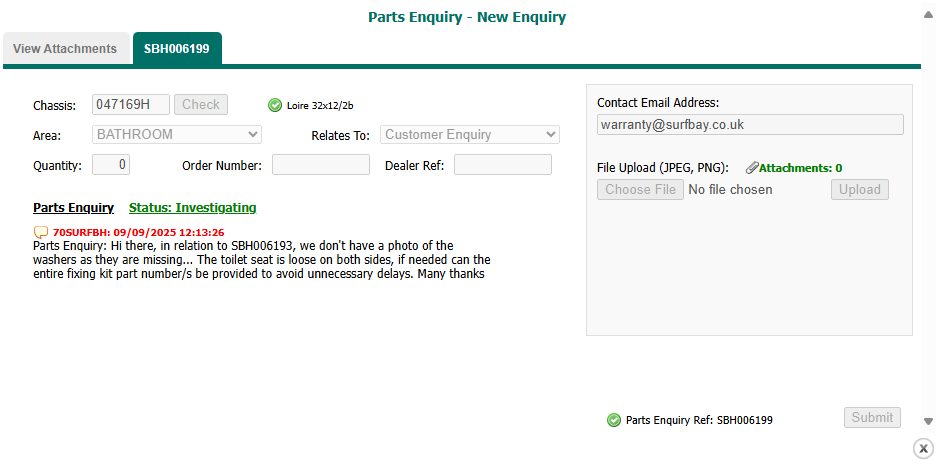Screen dimensions: 940x464
Task: Click the speech bubble icon next to 70SURFBH
Action: 41,232
